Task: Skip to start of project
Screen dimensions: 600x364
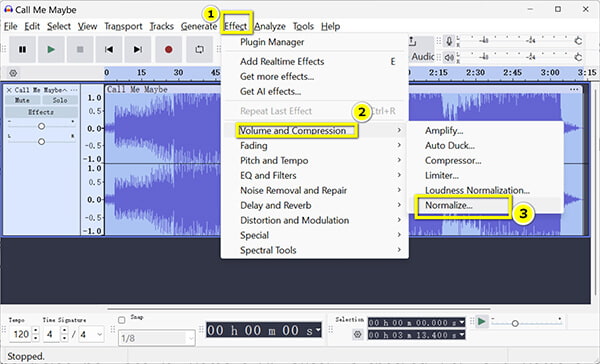Action: point(109,49)
